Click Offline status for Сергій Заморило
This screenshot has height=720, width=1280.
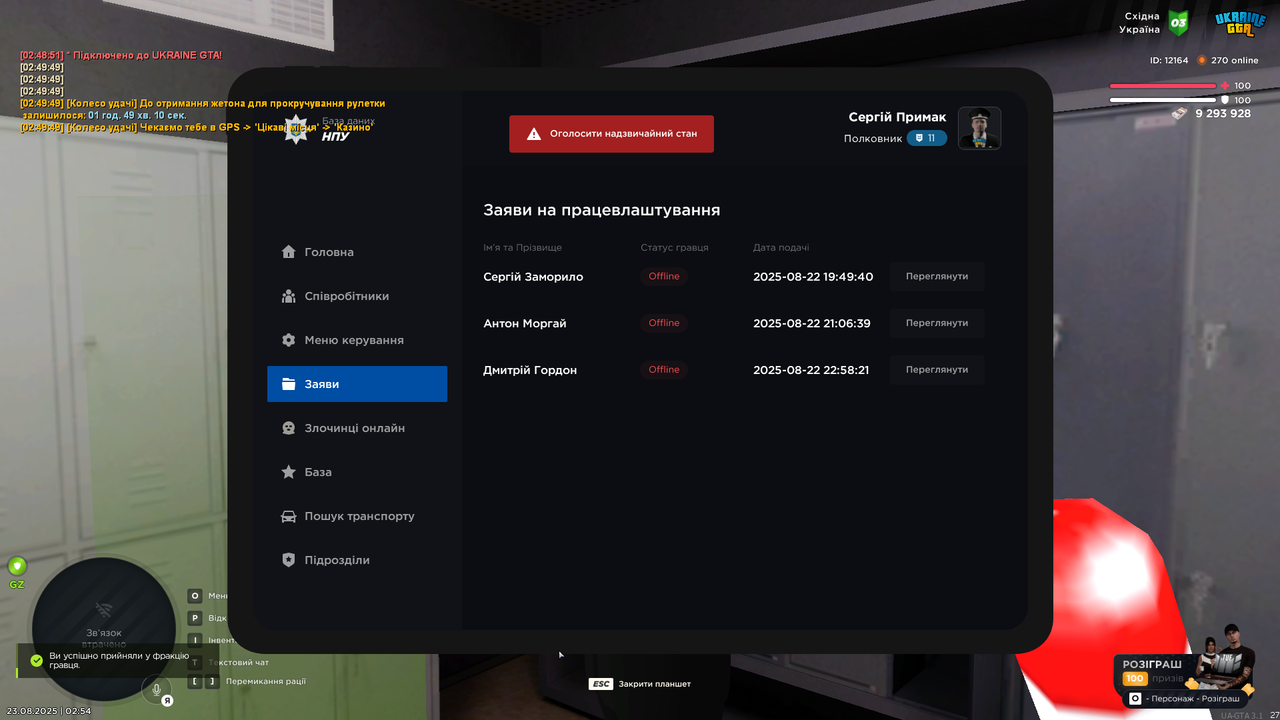[x=664, y=276]
